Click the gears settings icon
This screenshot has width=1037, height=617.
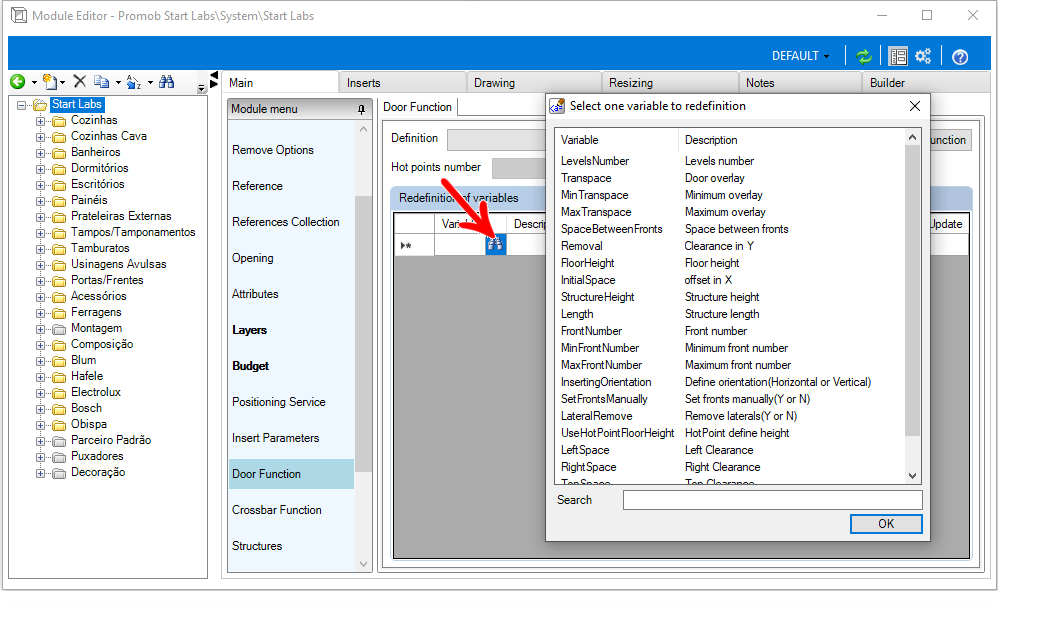click(x=923, y=56)
